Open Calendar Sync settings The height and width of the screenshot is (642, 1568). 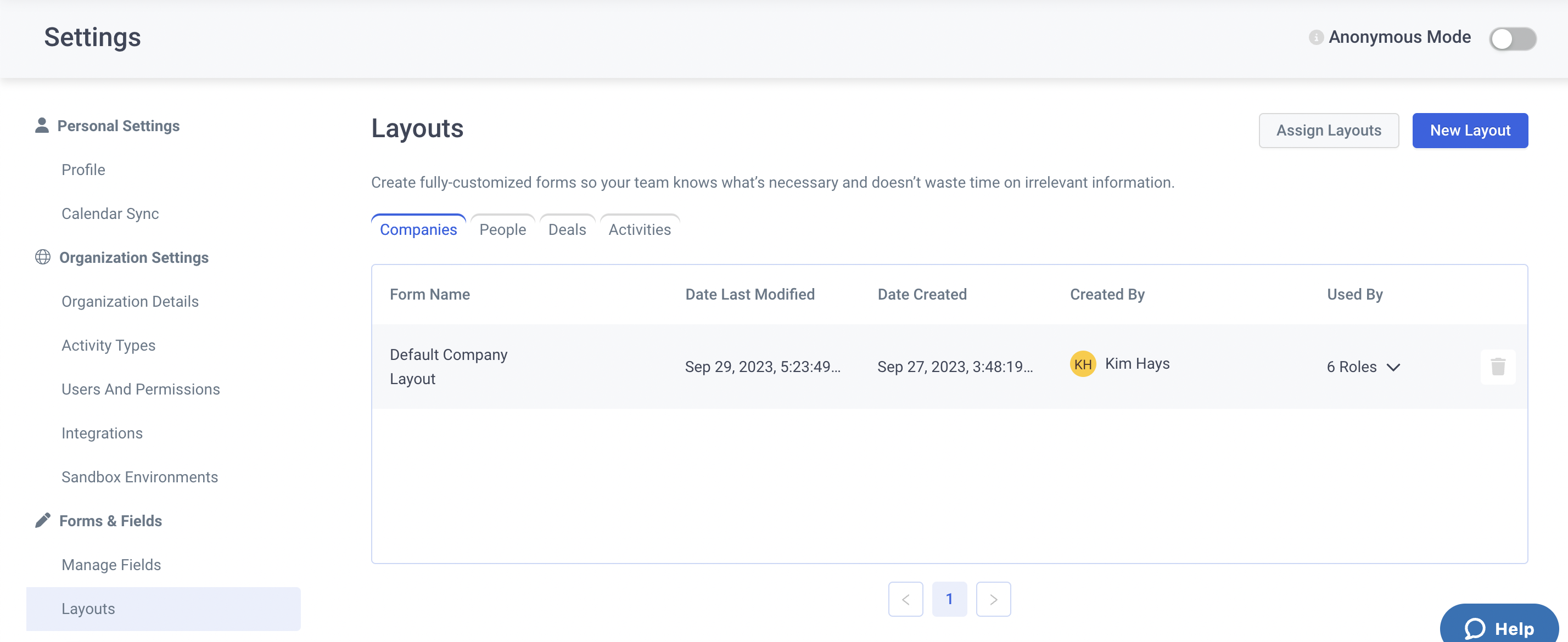tap(110, 213)
